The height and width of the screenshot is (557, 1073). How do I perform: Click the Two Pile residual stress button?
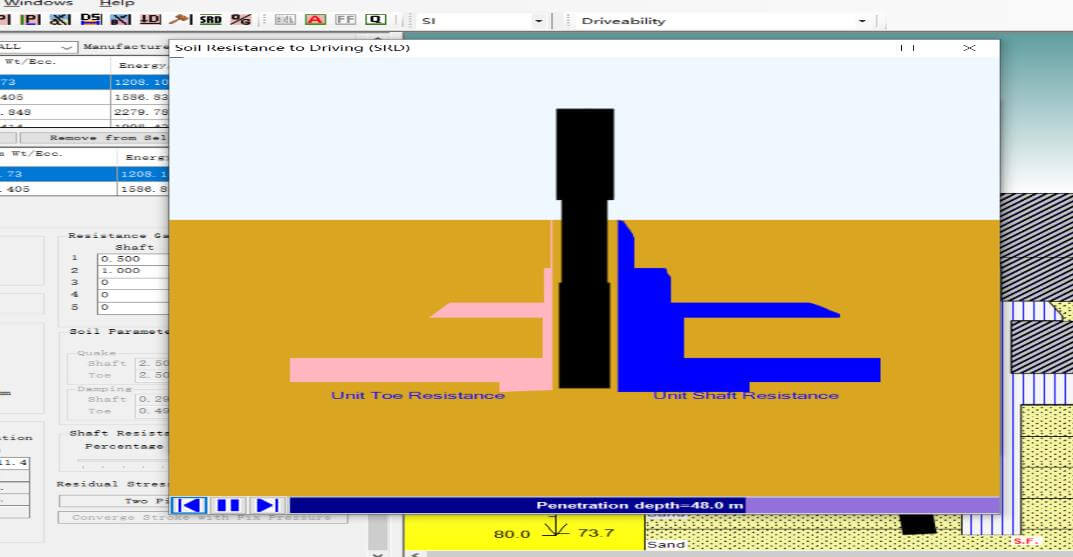pos(114,501)
